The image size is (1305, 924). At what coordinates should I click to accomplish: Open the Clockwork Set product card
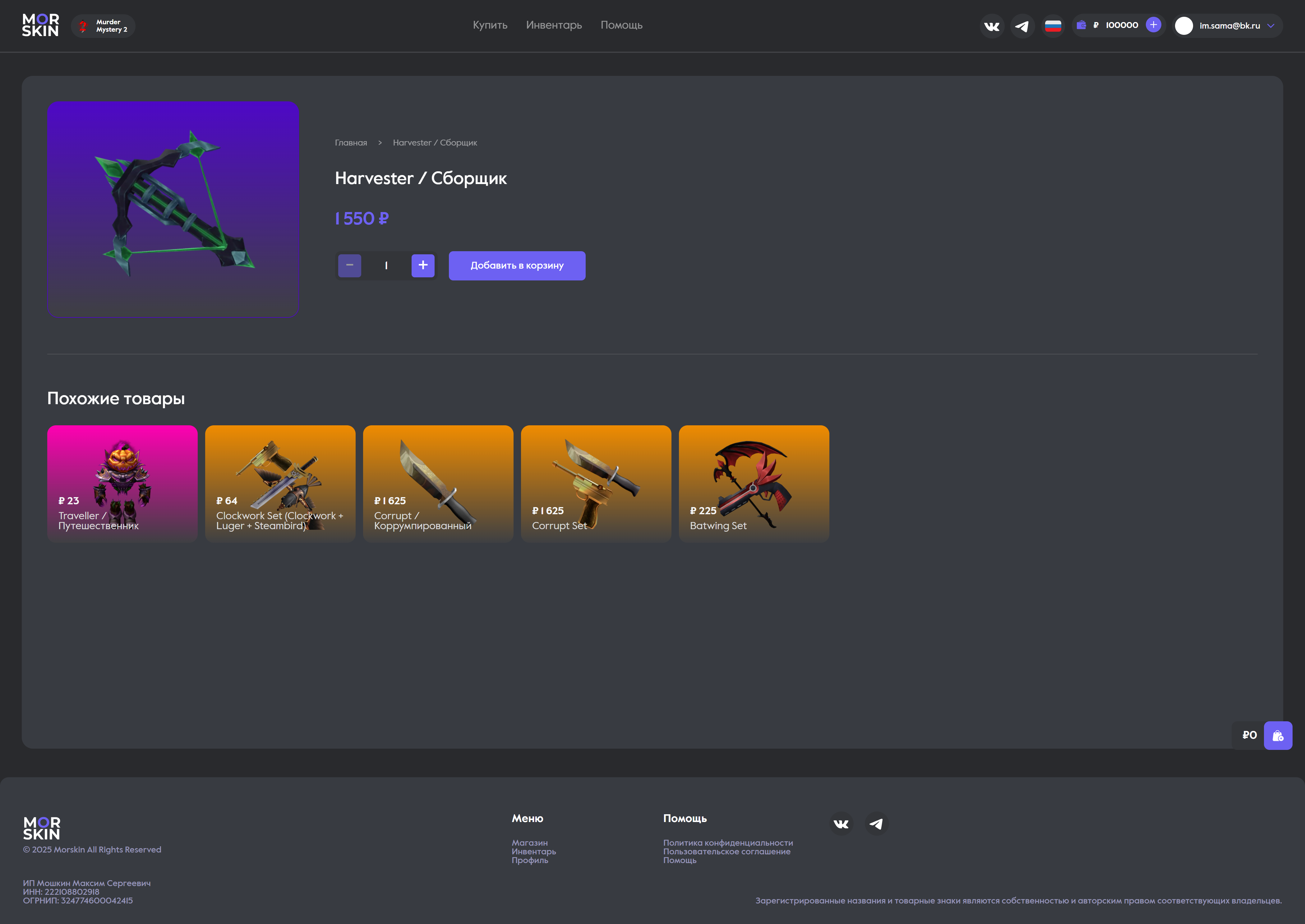(x=280, y=484)
